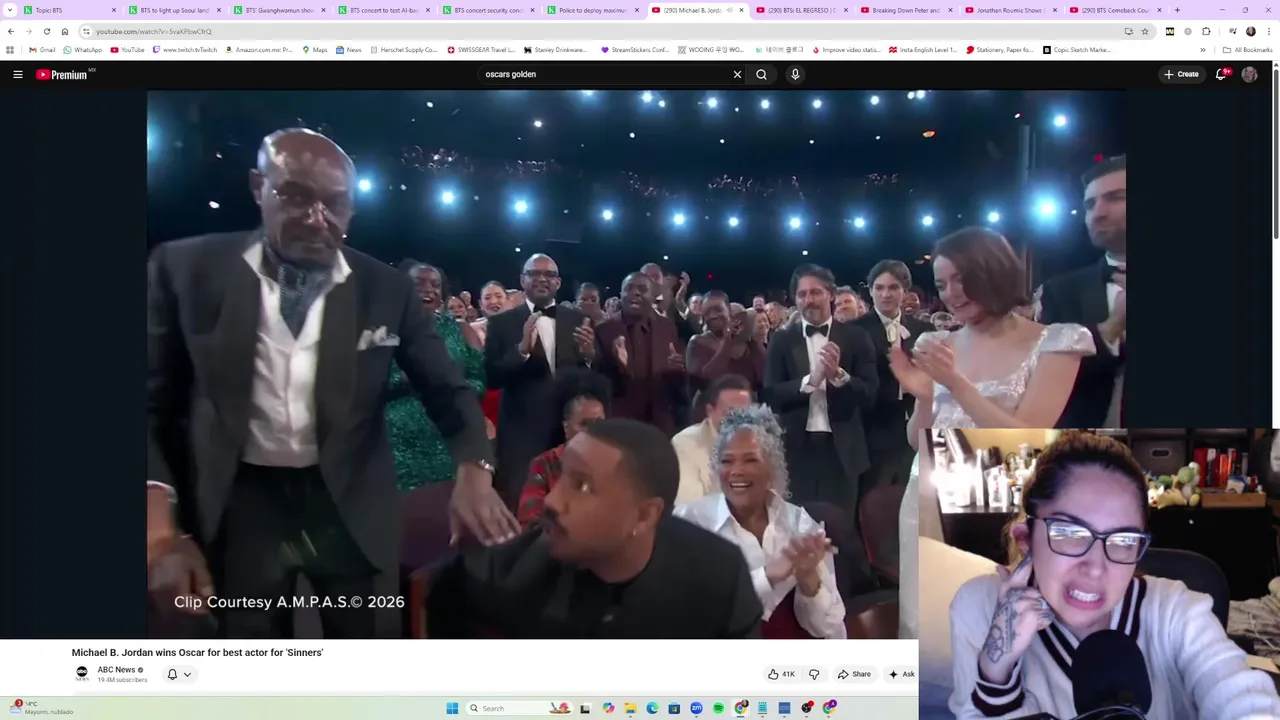Image resolution: width=1280 pixels, height=720 pixels.
Task: Activate voice search microphone icon
Action: pos(795,74)
